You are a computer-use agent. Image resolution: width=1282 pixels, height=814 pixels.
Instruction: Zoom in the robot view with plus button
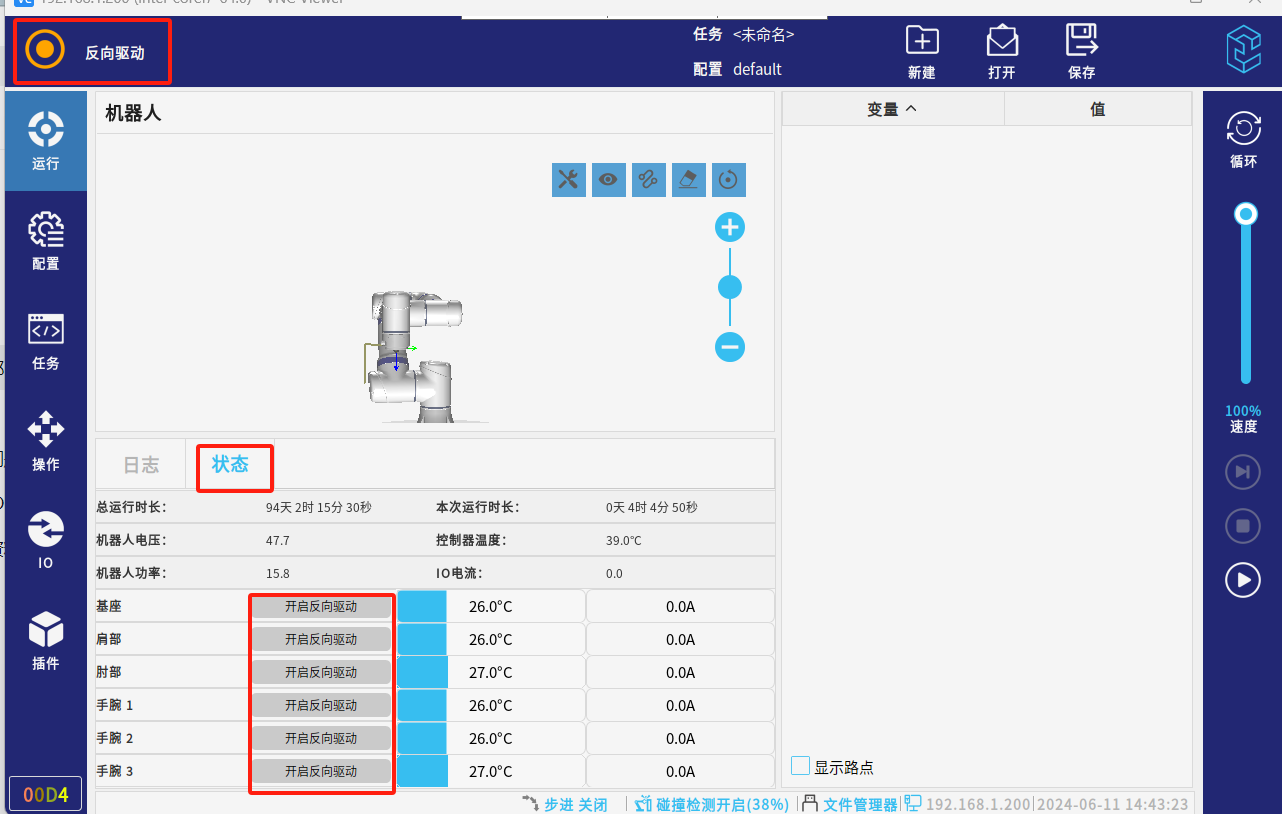[730, 228]
